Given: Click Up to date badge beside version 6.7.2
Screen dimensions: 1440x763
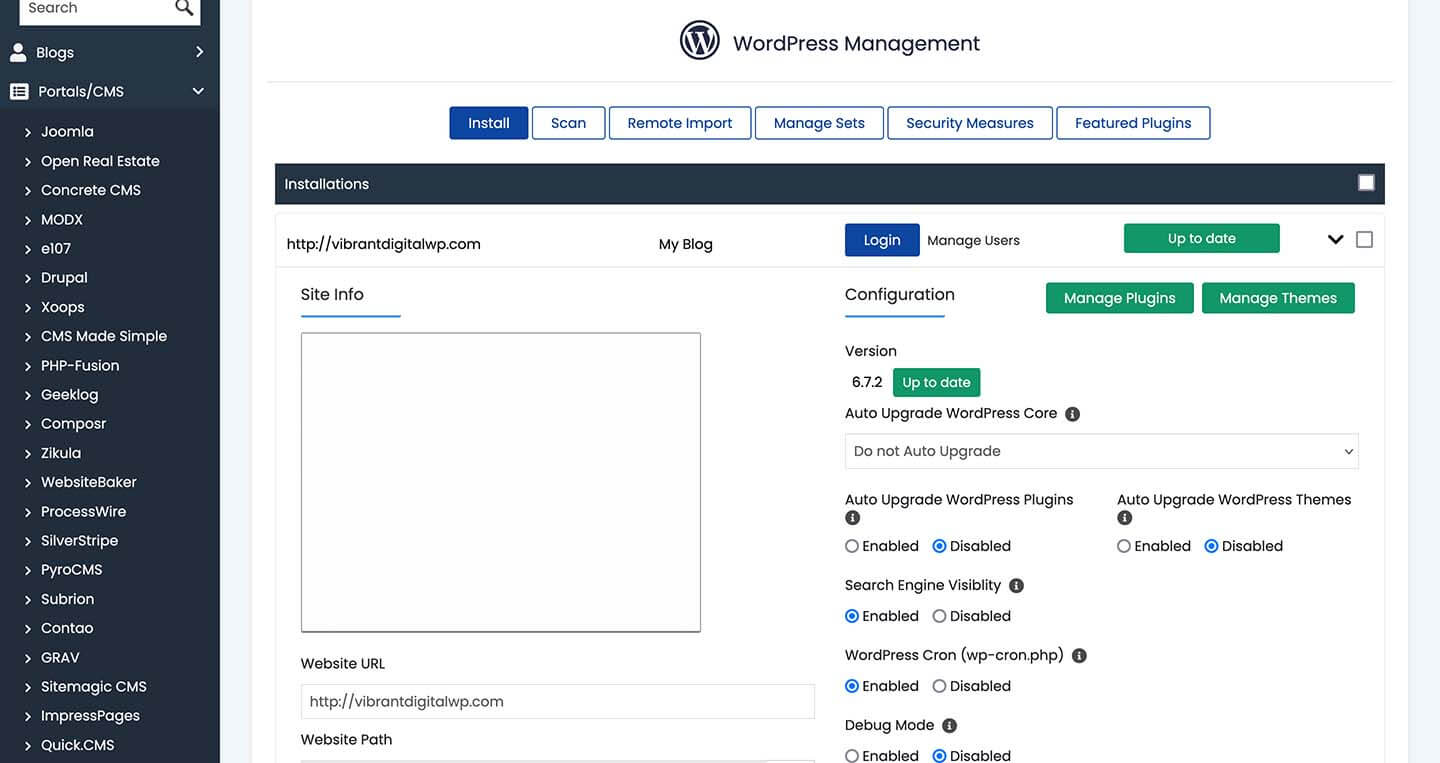Looking at the screenshot, I should (936, 382).
